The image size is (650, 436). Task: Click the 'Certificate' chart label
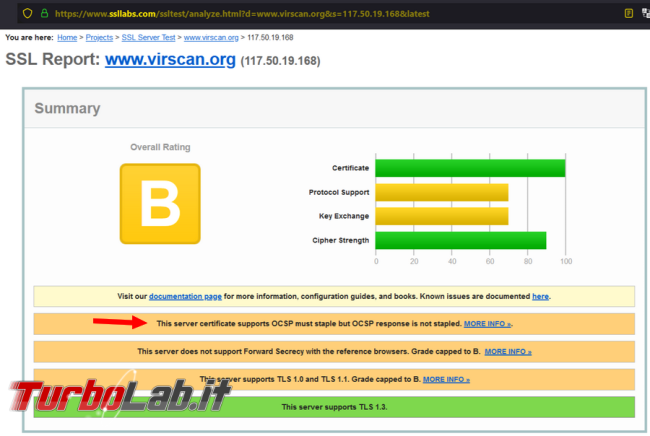click(x=350, y=168)
